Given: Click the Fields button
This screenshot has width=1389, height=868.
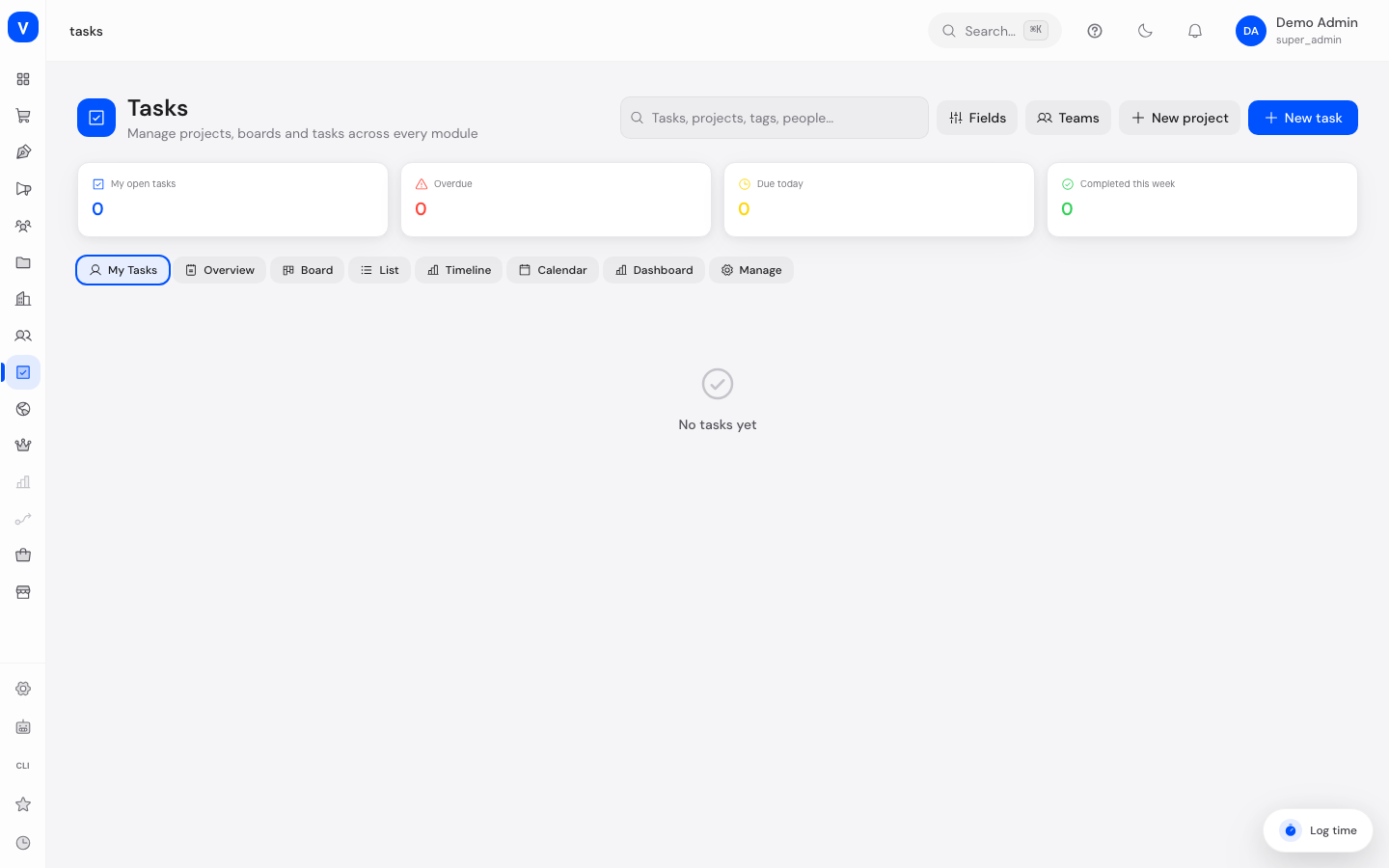Looking at the screenshot, I should (977, 118).
